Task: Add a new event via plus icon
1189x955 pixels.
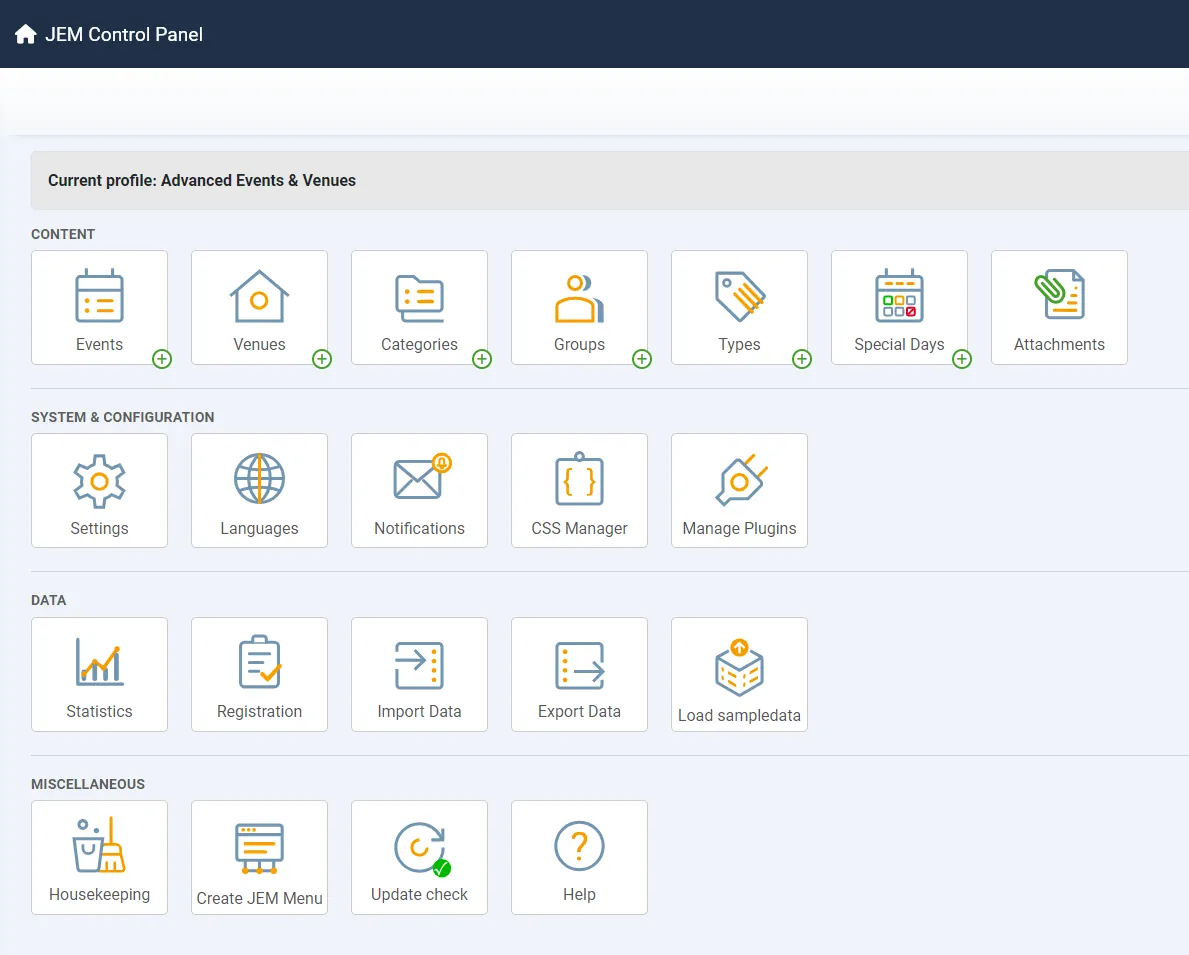Action: pyautogui.click(x=162, y=359)
